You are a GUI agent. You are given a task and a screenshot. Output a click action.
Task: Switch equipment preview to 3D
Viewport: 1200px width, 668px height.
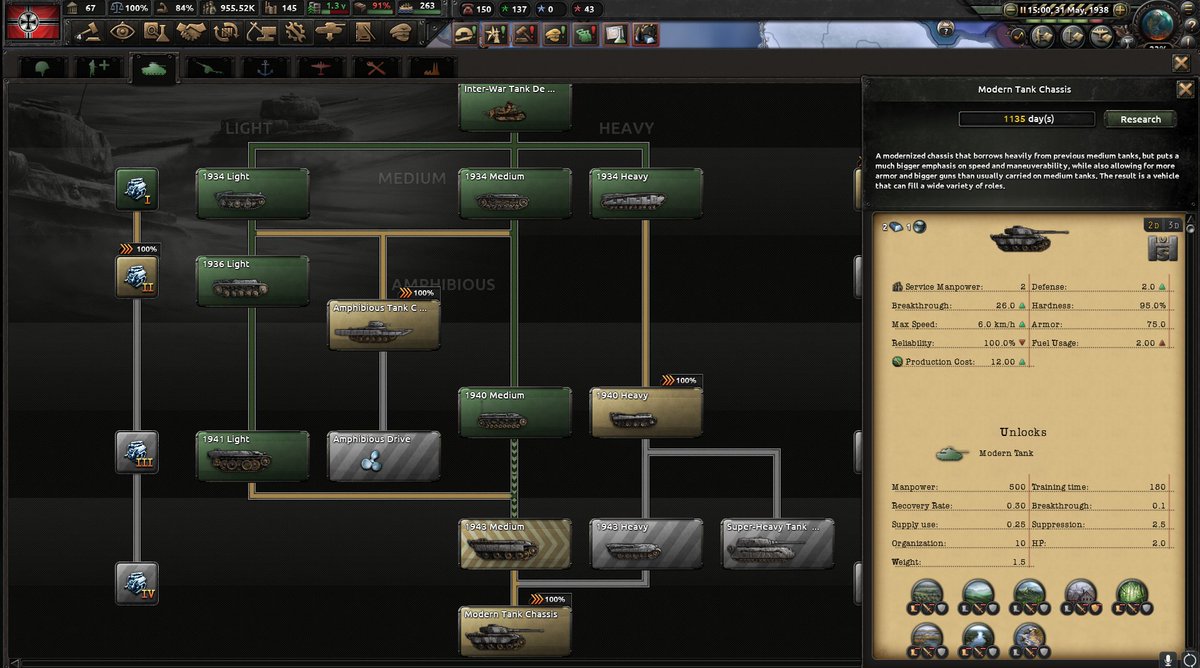[x=1173, y=226]
